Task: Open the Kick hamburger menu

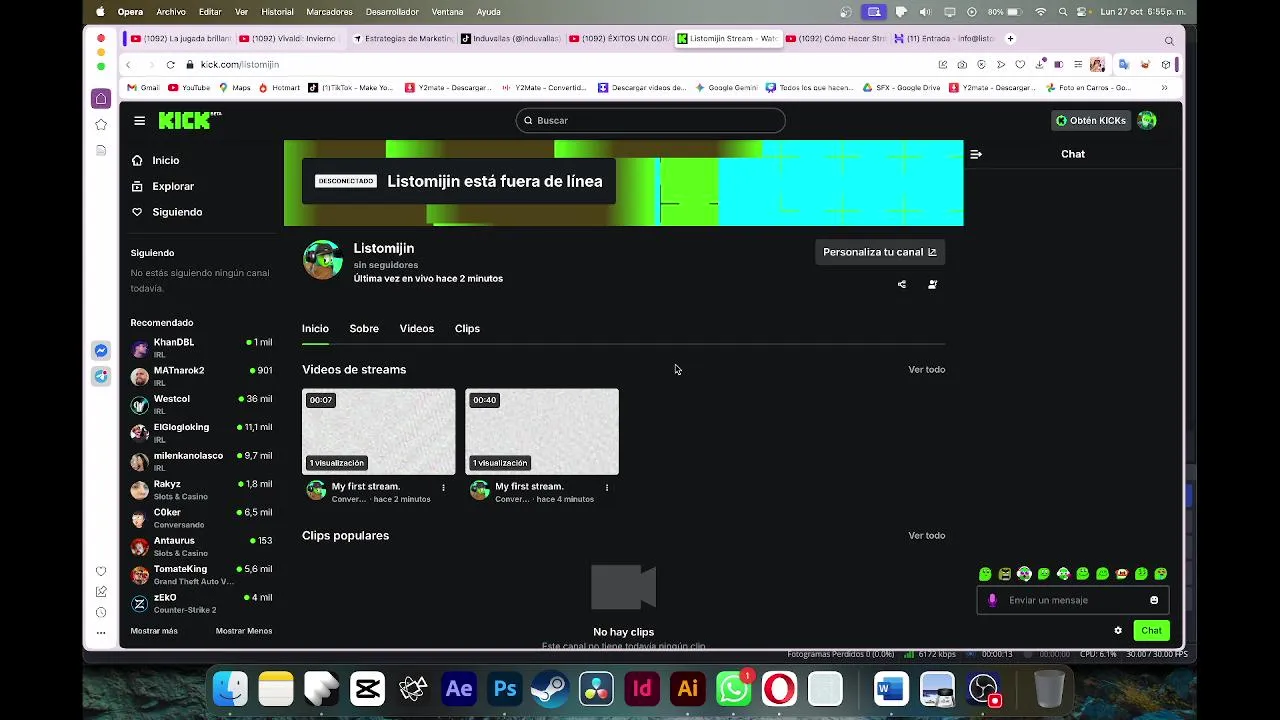Action: pos(139,121)
